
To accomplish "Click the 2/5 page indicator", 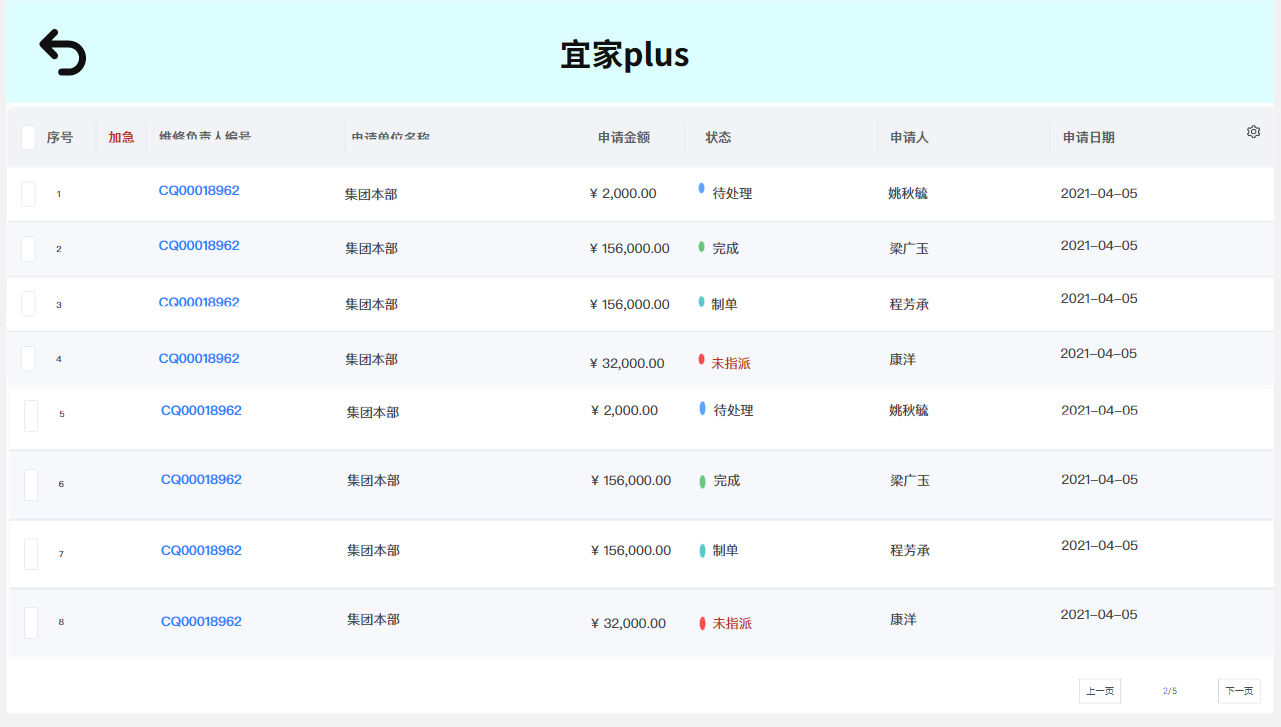I will point(1170,691).
